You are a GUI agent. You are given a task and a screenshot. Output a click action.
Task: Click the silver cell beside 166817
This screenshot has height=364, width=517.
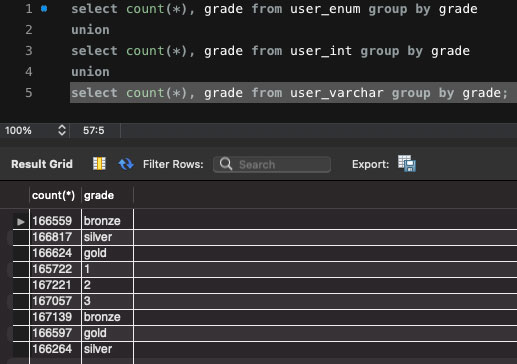[107, 237]
